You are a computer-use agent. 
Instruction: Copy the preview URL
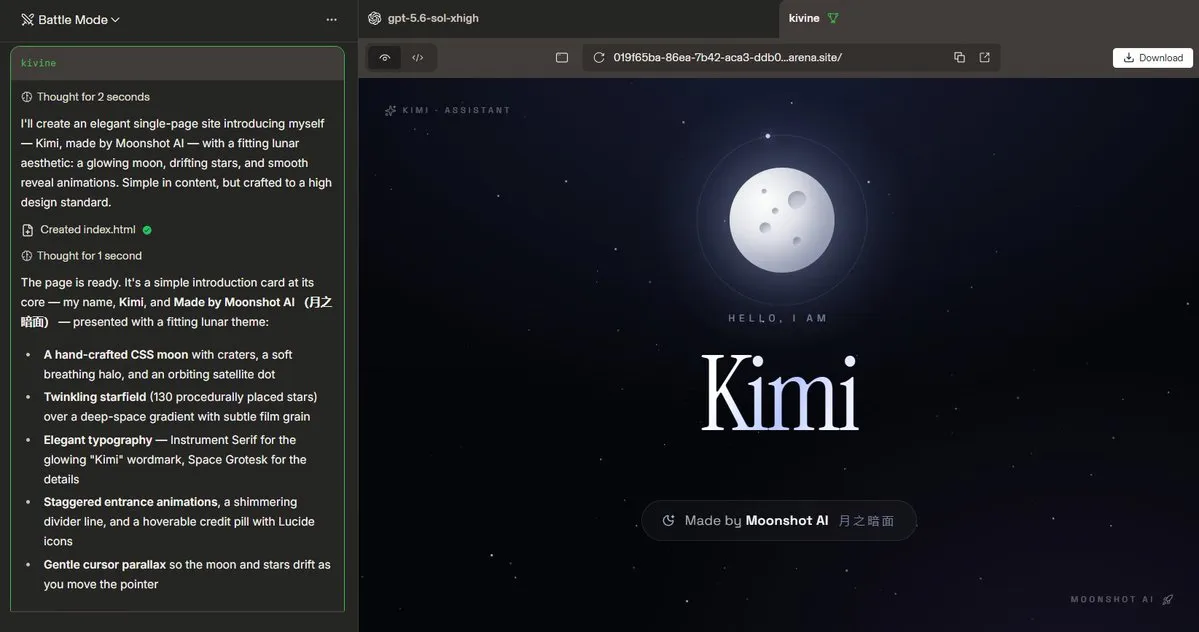(960, 57)
